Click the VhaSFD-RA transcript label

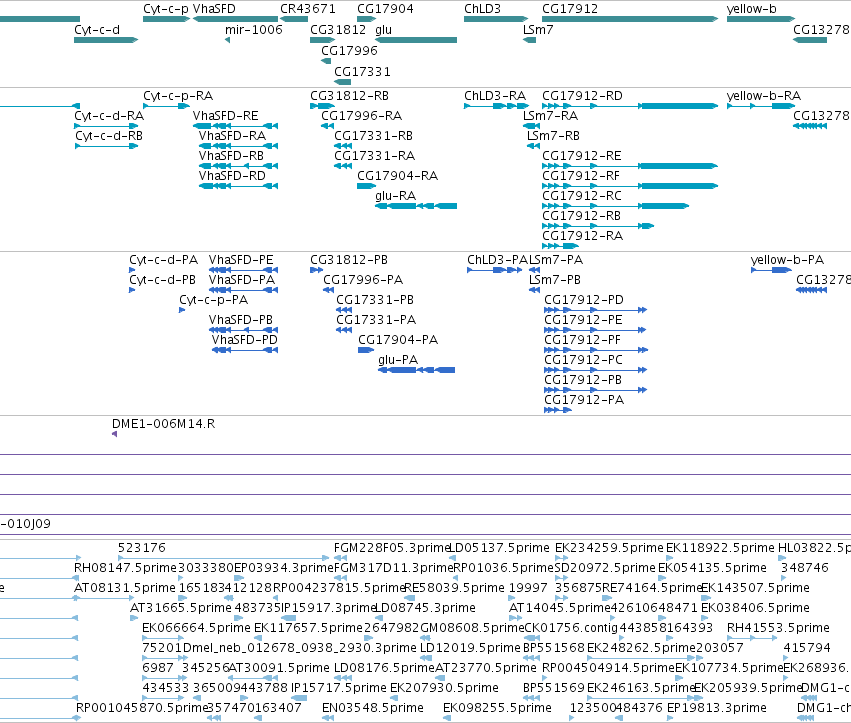(232, 136)
